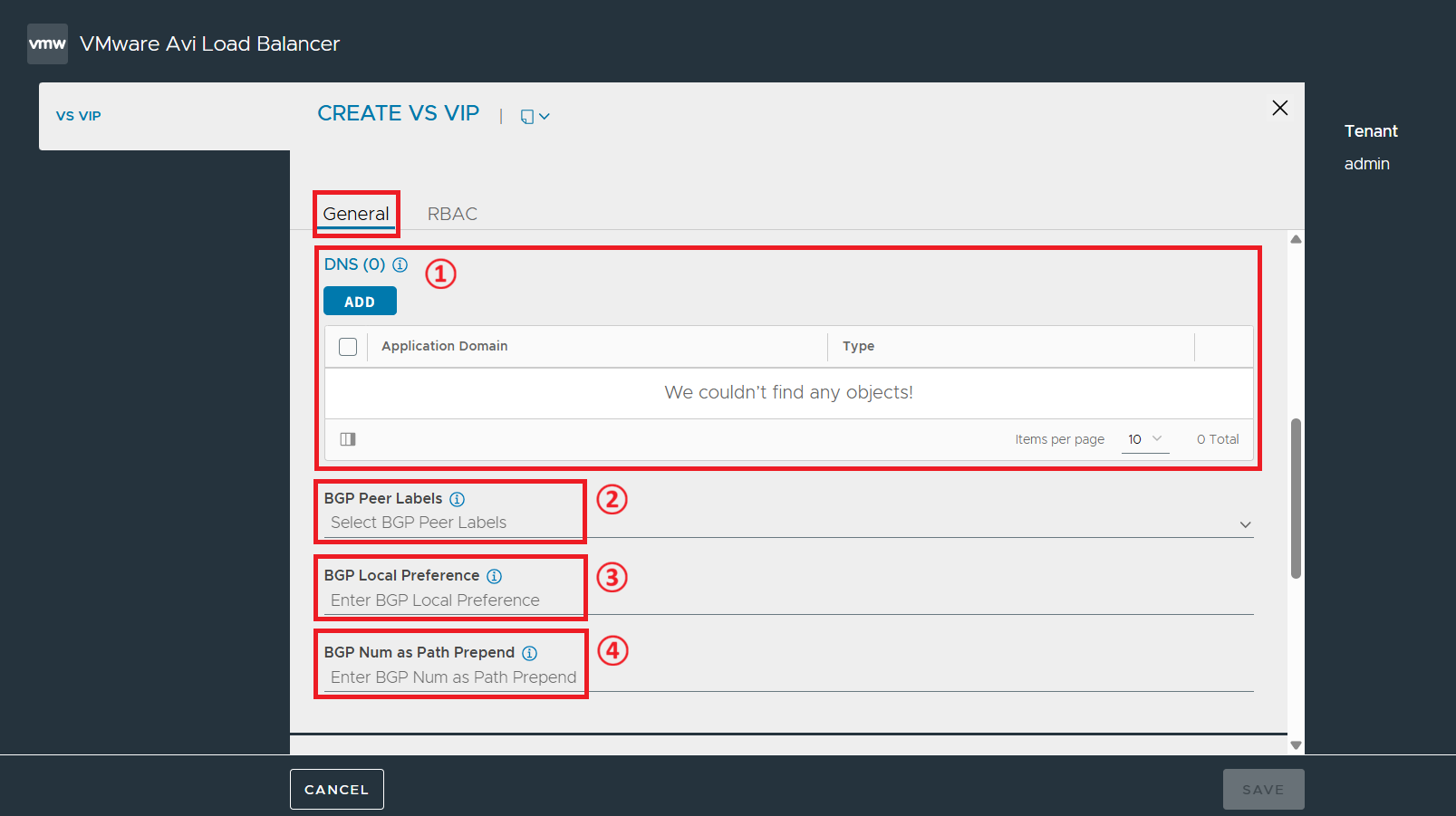Click the Application Domain column header
The width and height of the screenshot is (1456, 816).
[444, 346]
